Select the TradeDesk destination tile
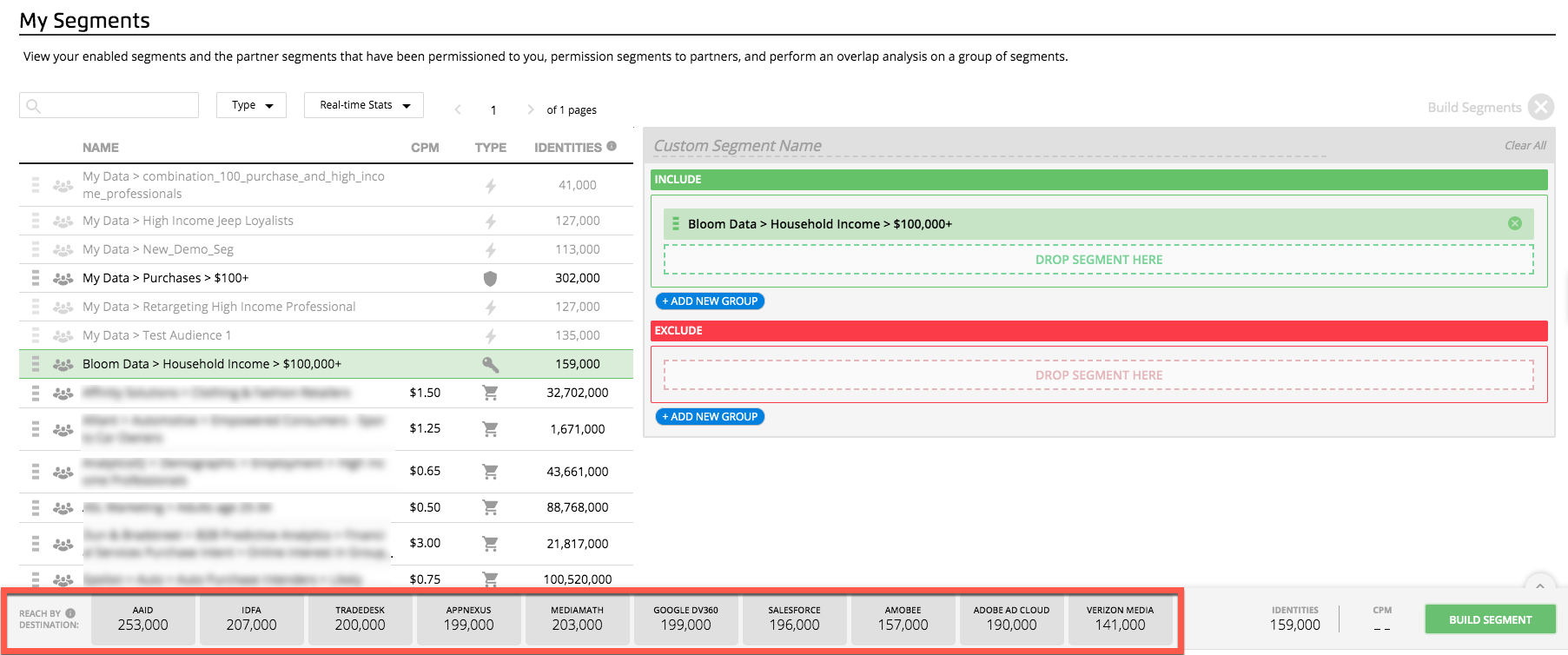The height and width of the screenshot is (655, 1568). tap(360, 619)
